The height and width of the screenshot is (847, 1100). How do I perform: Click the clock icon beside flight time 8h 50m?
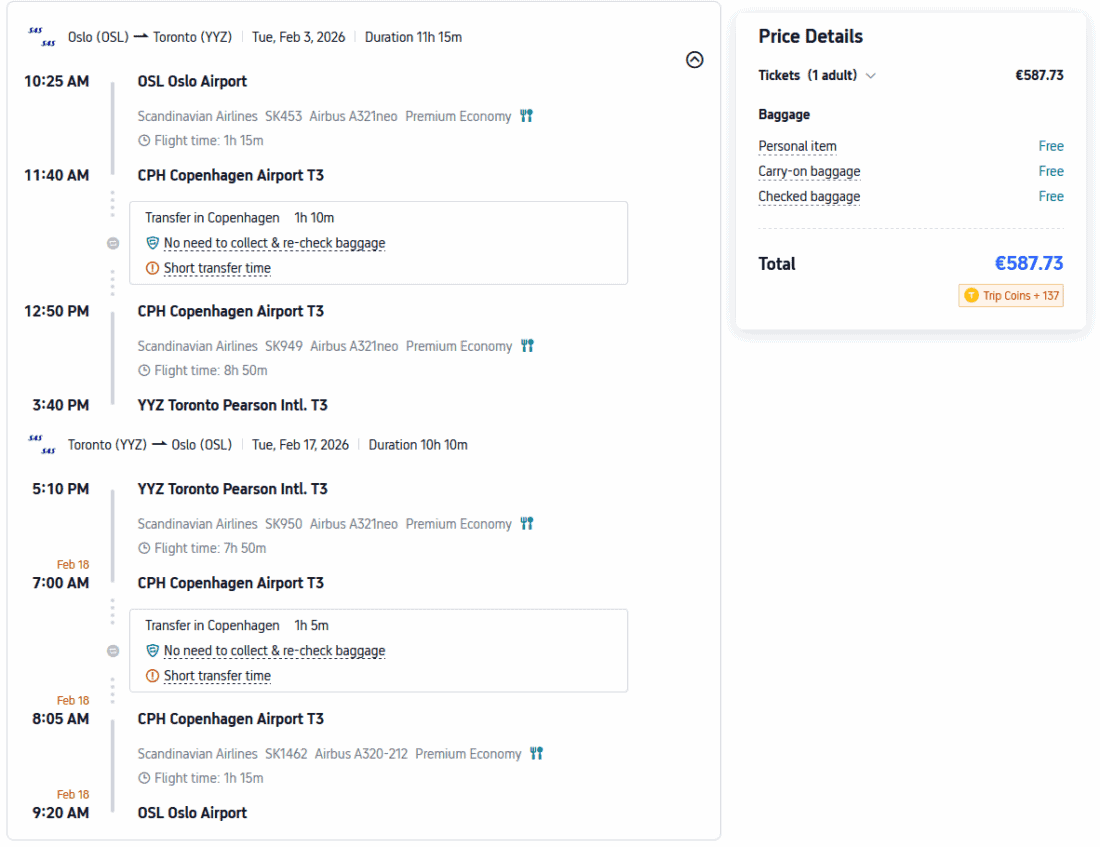click(x=145, y=371)
